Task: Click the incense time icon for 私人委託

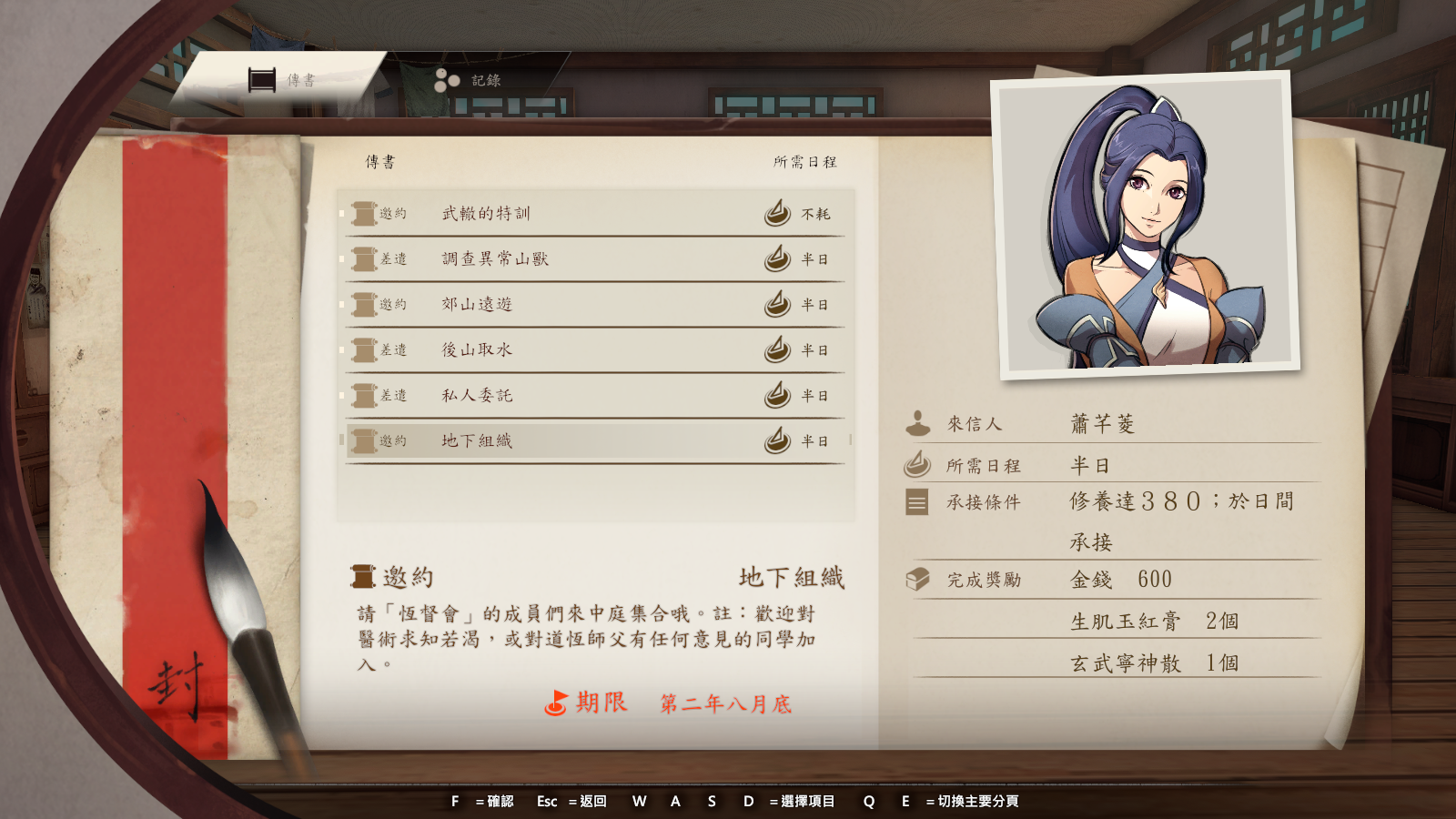Action: coord(777,395)
